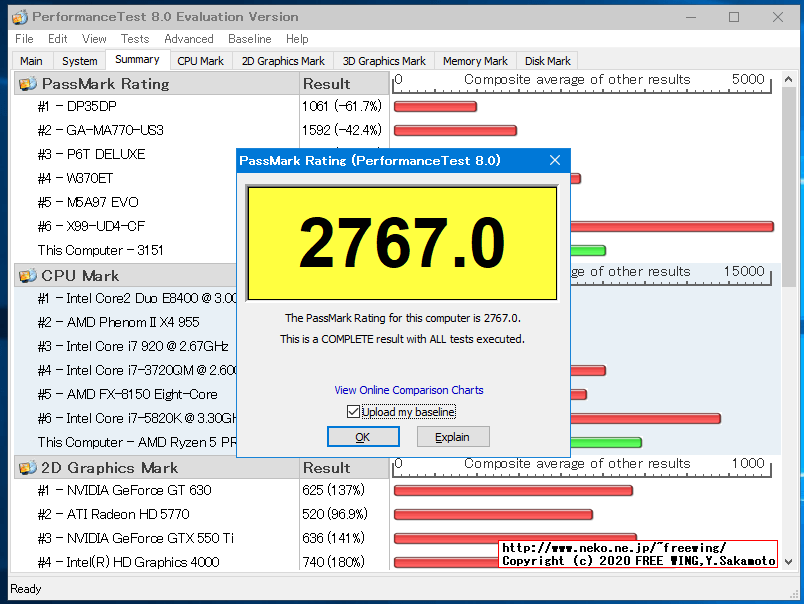Open the Baseline menu
This screenshot has height=604, width=804.
click(250, 39)
